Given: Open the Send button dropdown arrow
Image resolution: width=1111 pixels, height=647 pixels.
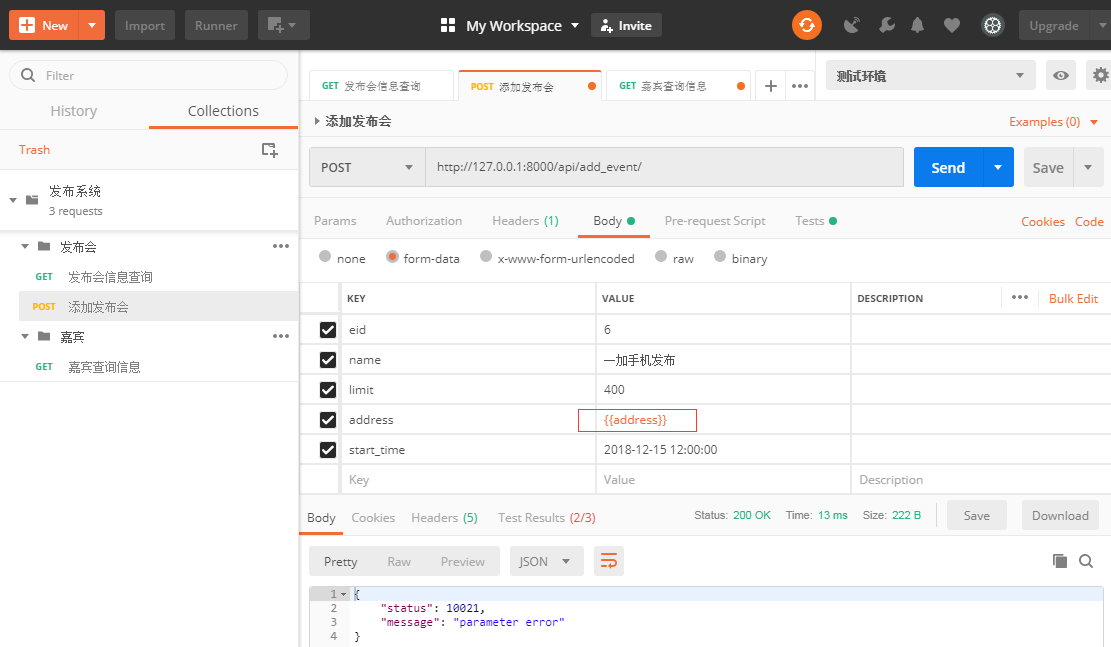Looking at the screenshot, I should point(998,167).
